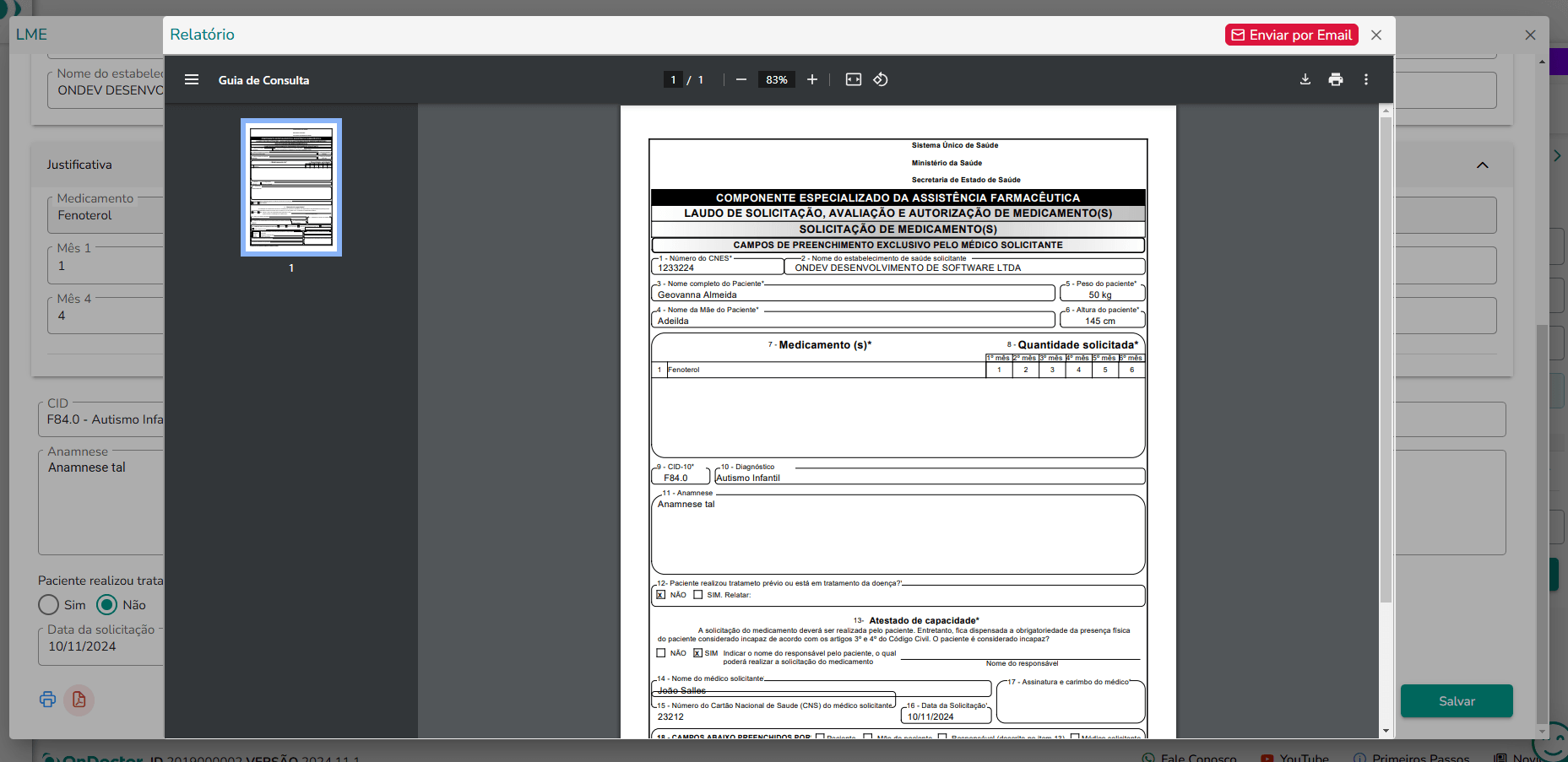Zoom in with the plus icon
Viewport: 1568px width, 762px height.
click(812, 79)
